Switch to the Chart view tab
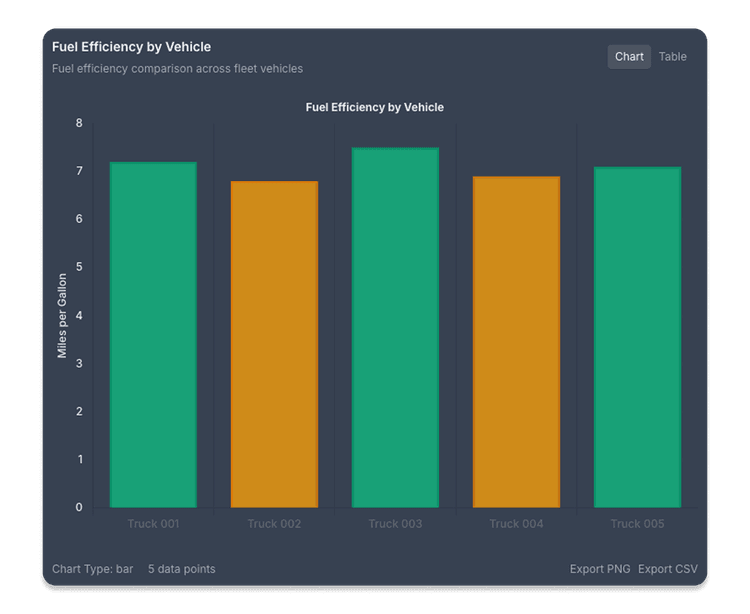The height and width of the screenshot is (614, 750). click(x=629, y=57)
